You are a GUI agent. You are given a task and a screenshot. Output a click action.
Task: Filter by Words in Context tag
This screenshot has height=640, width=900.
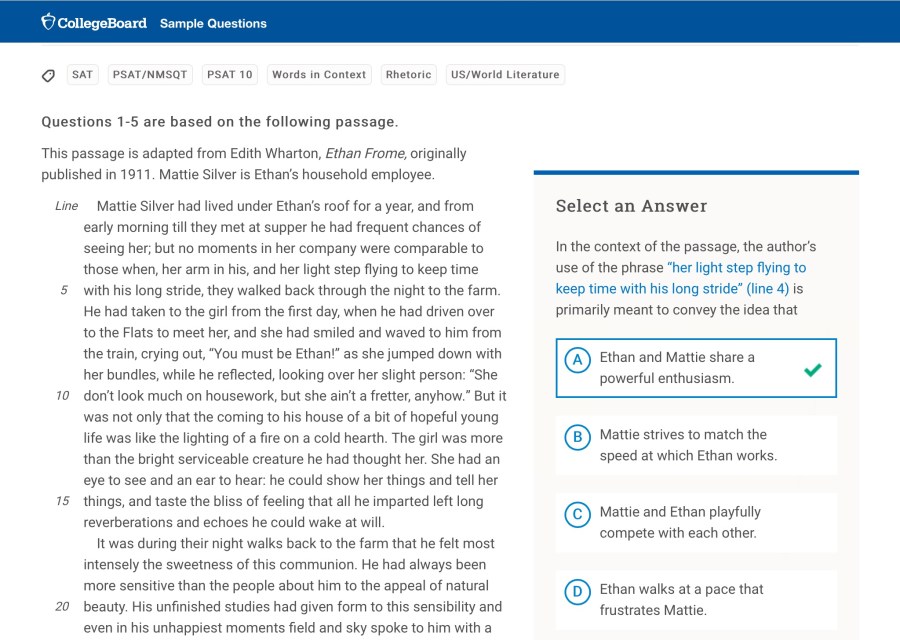[319, 75]
